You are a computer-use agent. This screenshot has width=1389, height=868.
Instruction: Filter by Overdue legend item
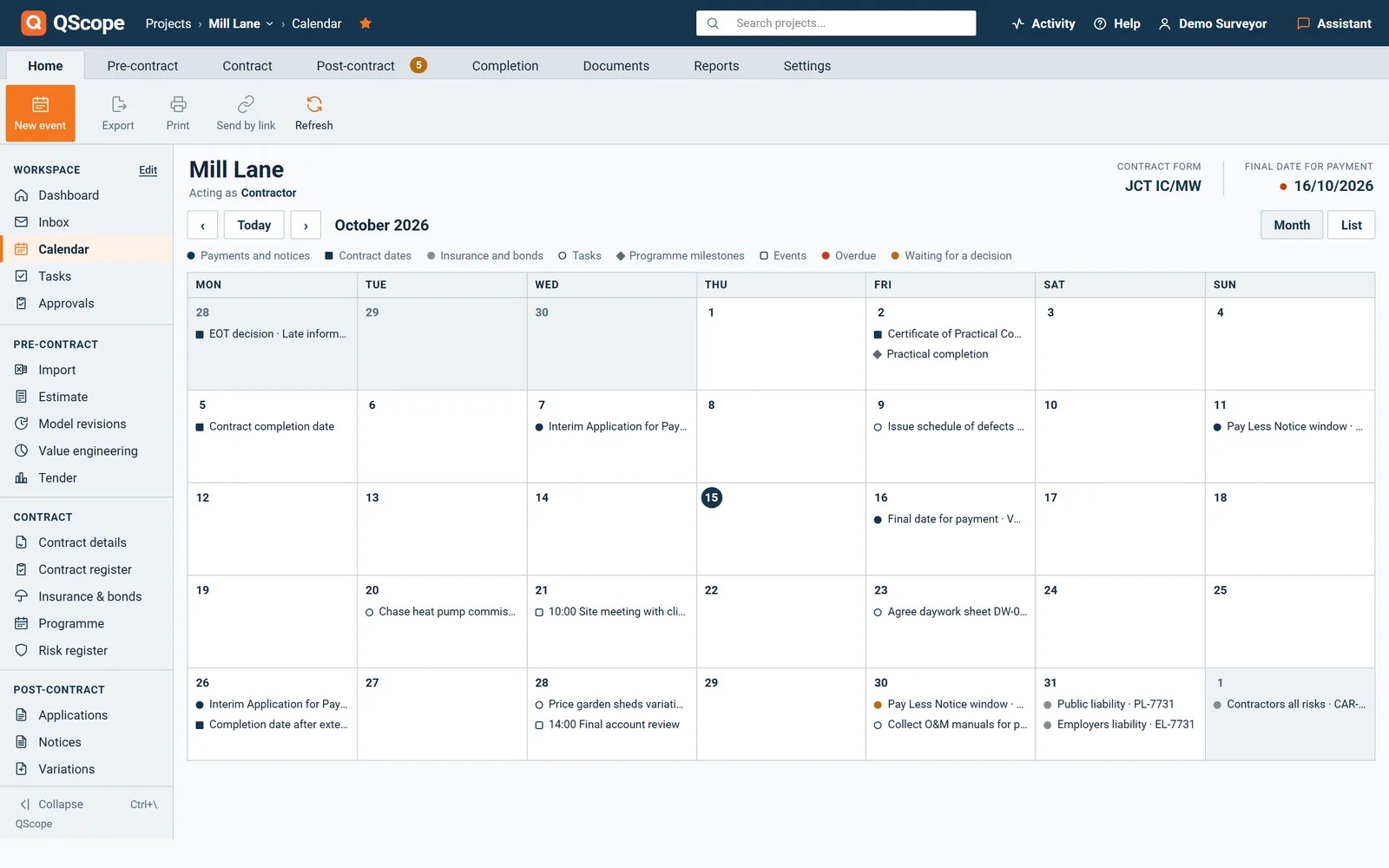(x=849, y=256)
